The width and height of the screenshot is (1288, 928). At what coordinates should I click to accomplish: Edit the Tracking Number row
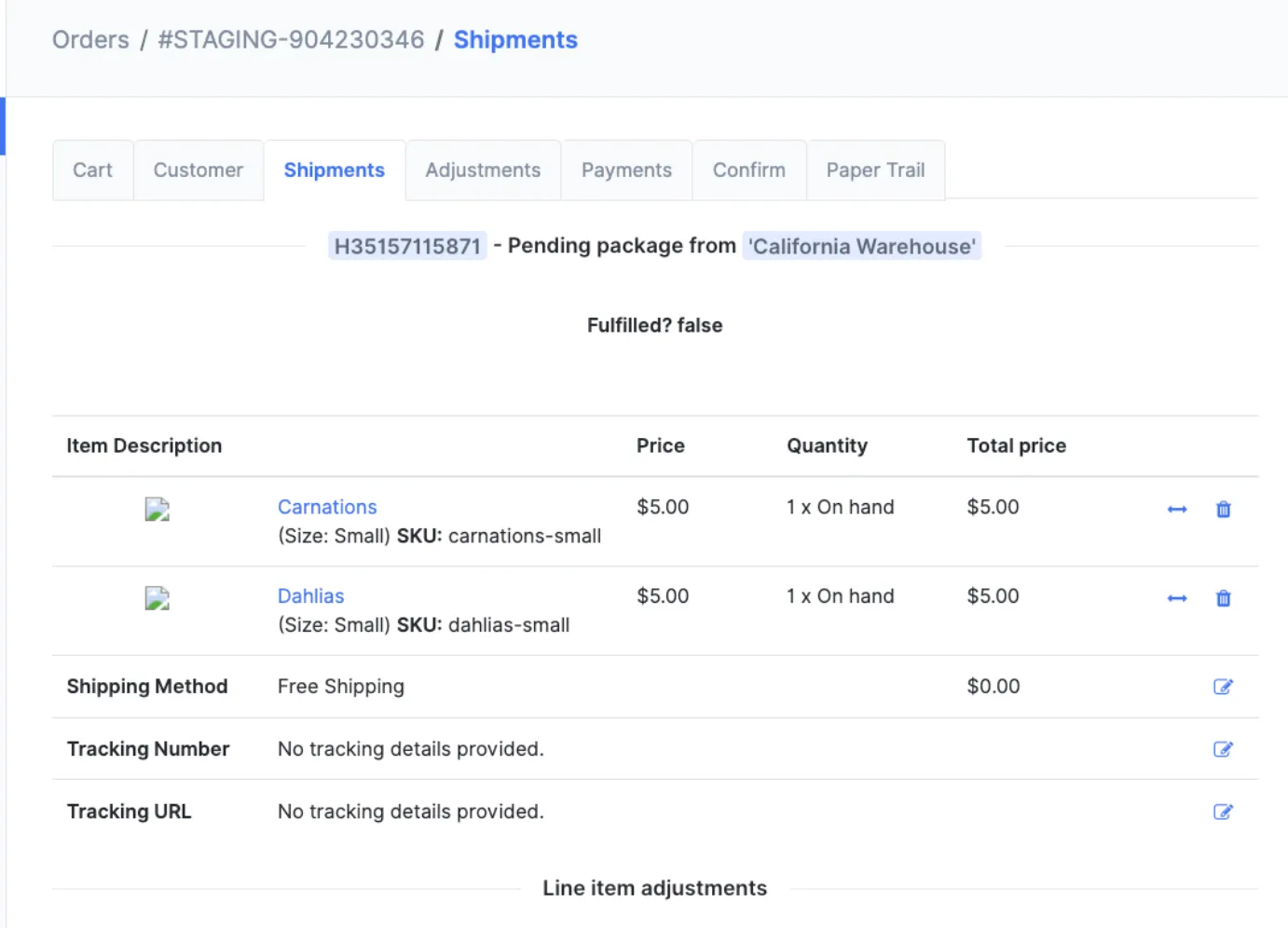[1223, 749]
